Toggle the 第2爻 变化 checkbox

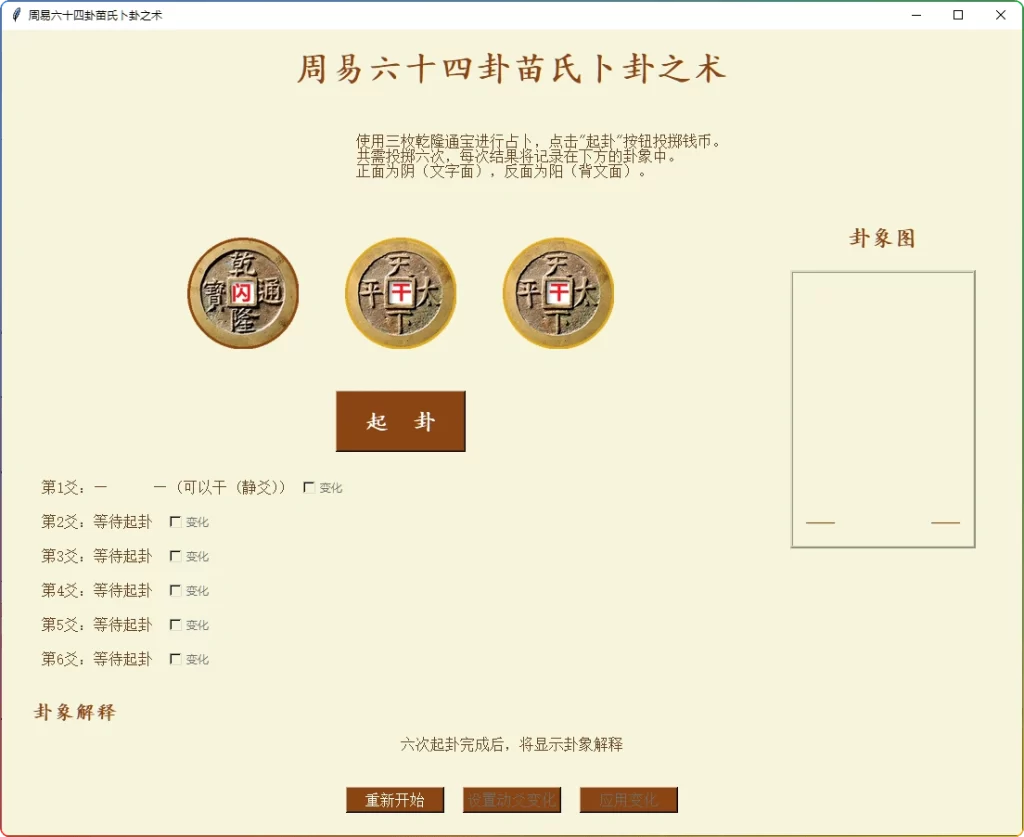176,521
